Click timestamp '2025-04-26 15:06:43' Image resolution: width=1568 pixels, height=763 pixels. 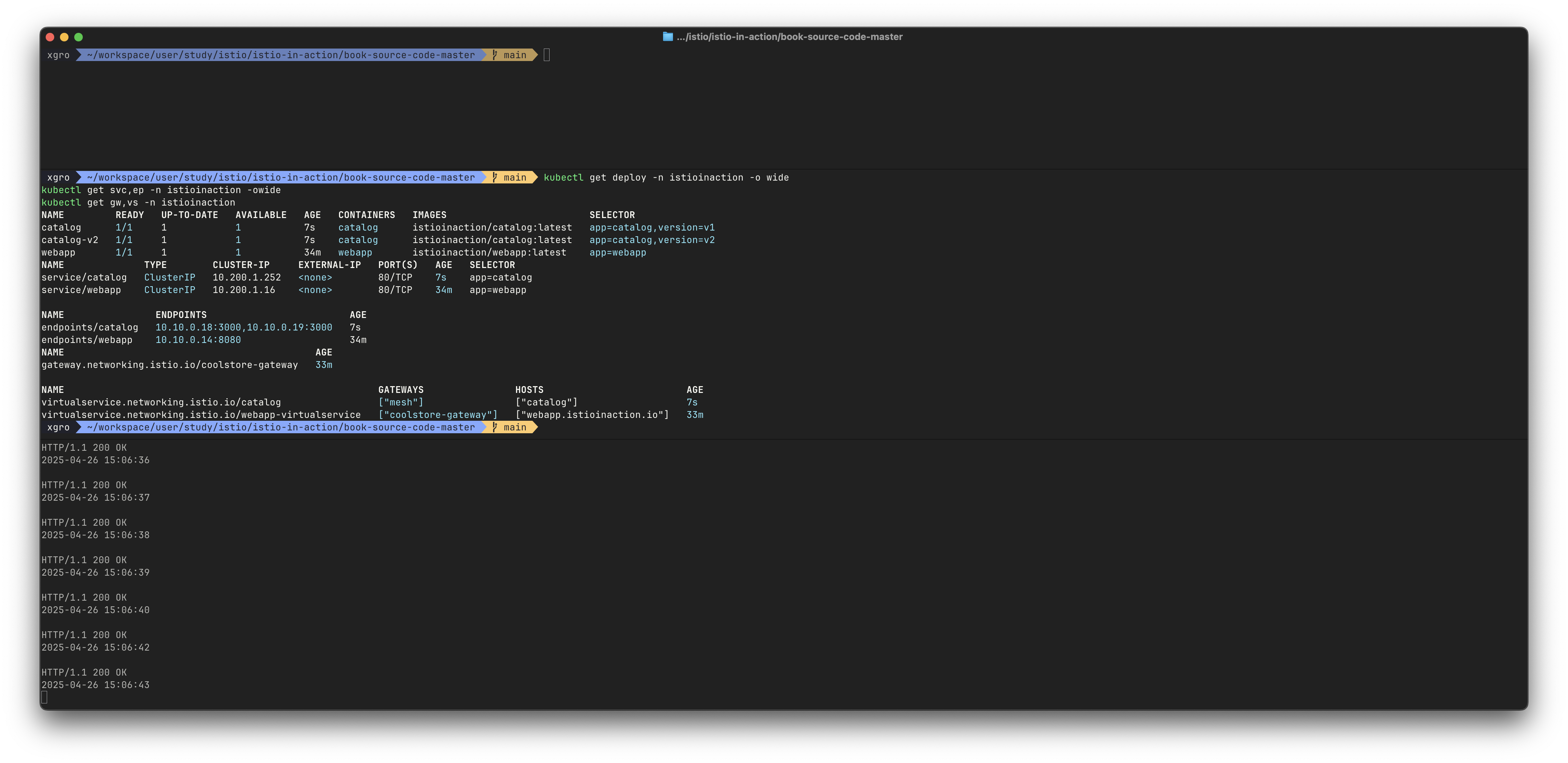[95, 684]
